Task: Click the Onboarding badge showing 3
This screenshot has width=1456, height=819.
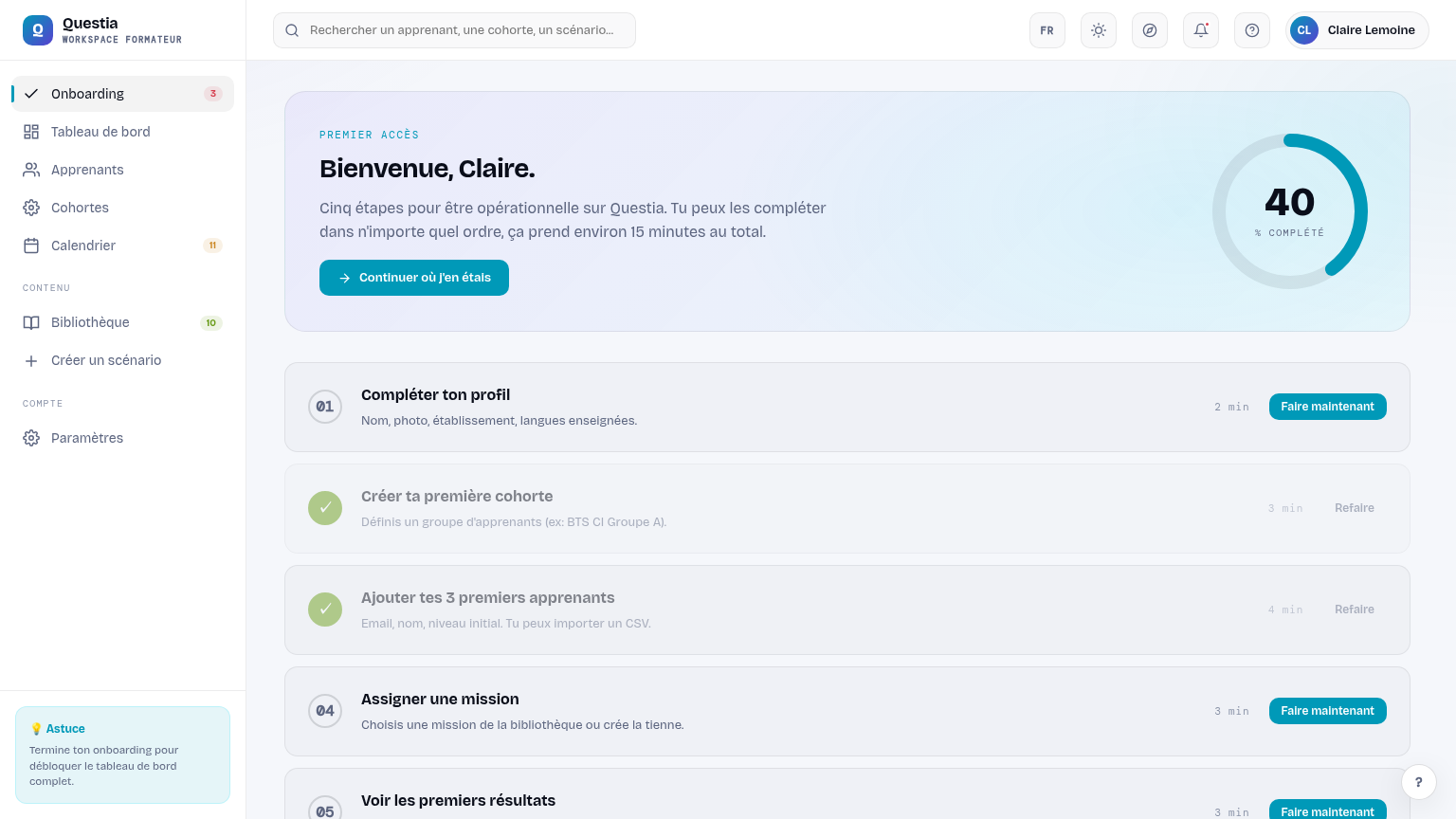Action: click(213, 94)
